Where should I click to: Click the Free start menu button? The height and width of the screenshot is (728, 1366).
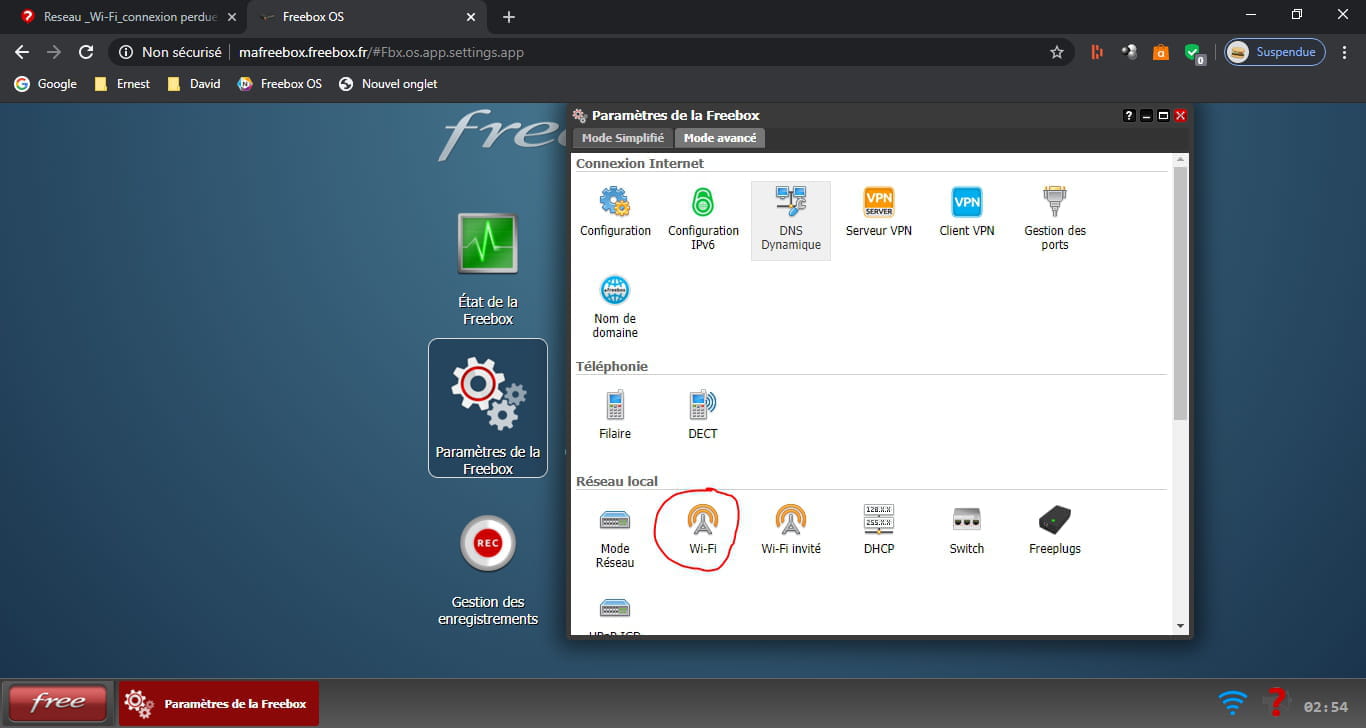tap(58, 703)
